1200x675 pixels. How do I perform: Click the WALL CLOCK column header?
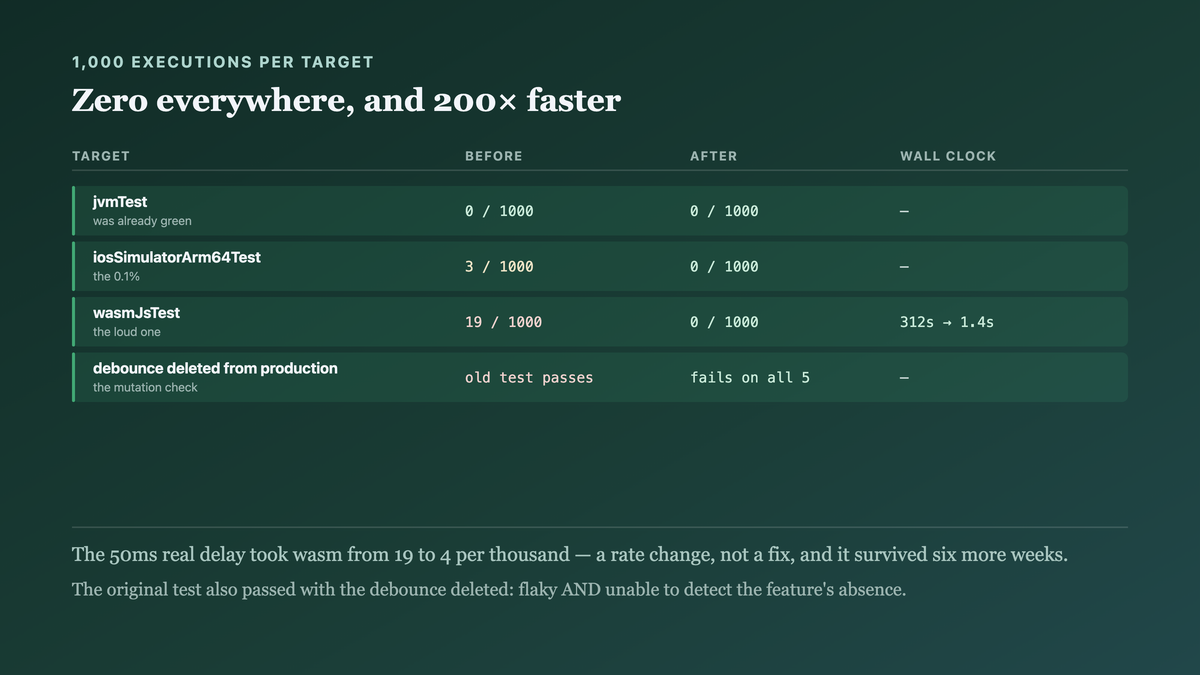[x=948, y=156]
